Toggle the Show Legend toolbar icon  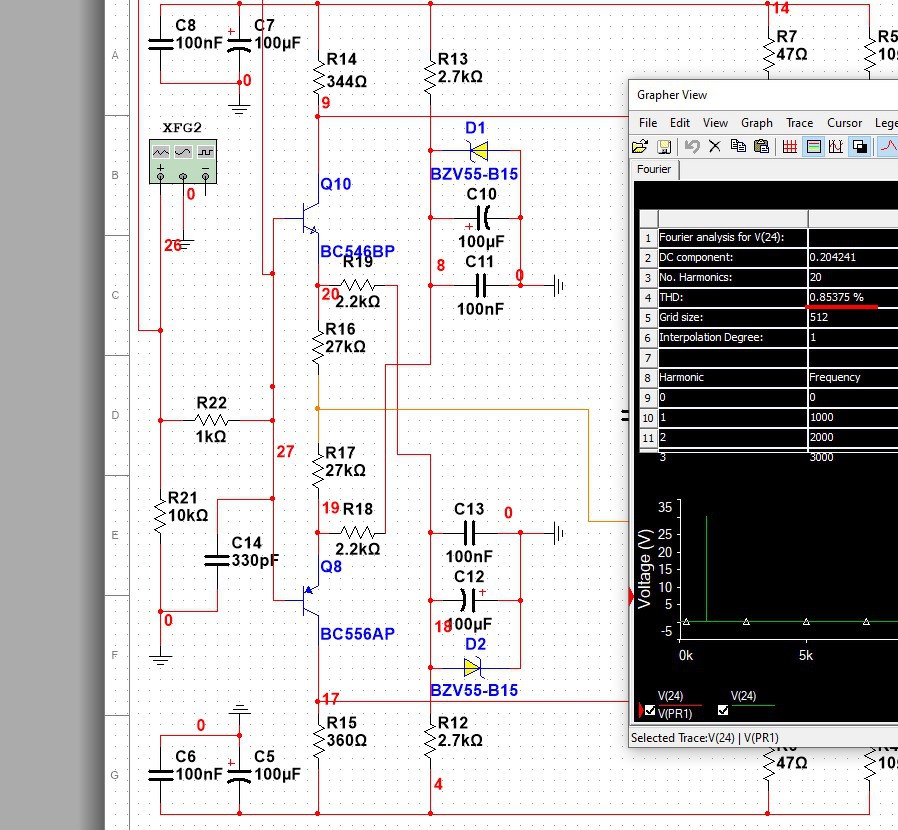(813, 146)
